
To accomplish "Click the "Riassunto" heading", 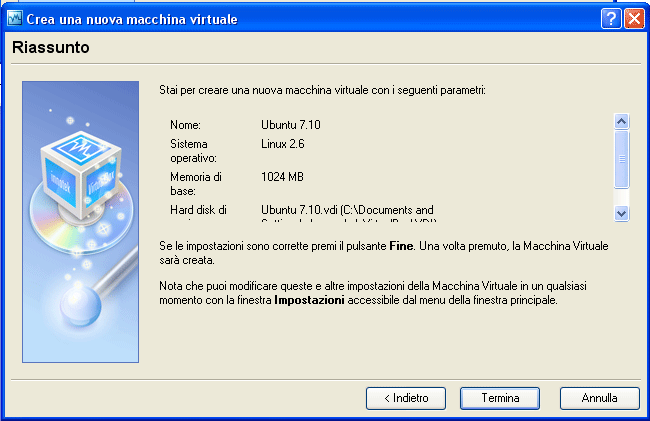I will coord(51,47).
